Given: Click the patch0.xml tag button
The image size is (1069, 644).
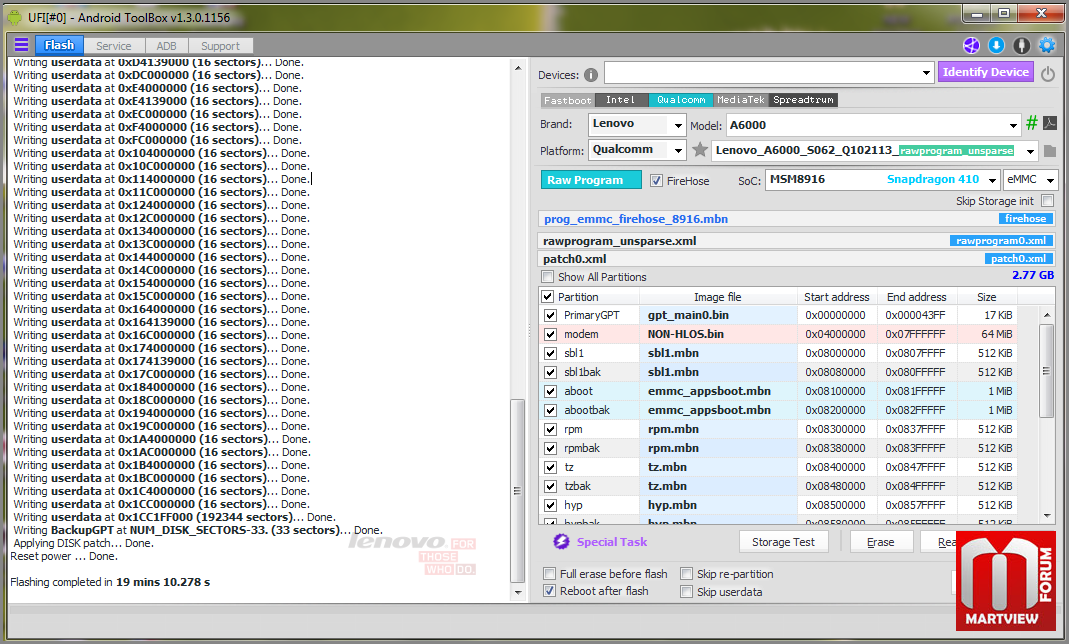Looking at the screenshot, I should click(1019, 258).
